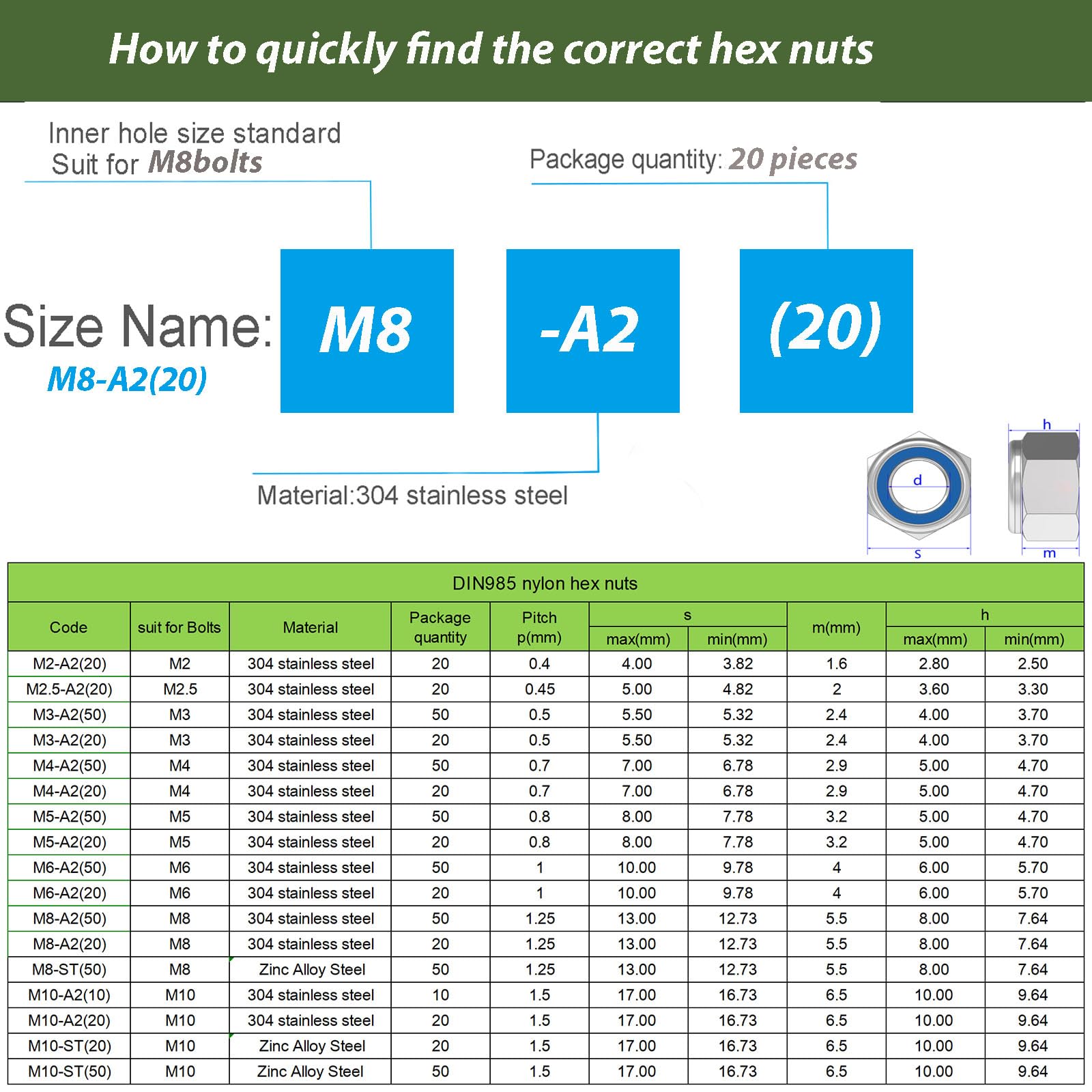
Task: Click the front-view hex nut diagram
Action: point(919,485)
